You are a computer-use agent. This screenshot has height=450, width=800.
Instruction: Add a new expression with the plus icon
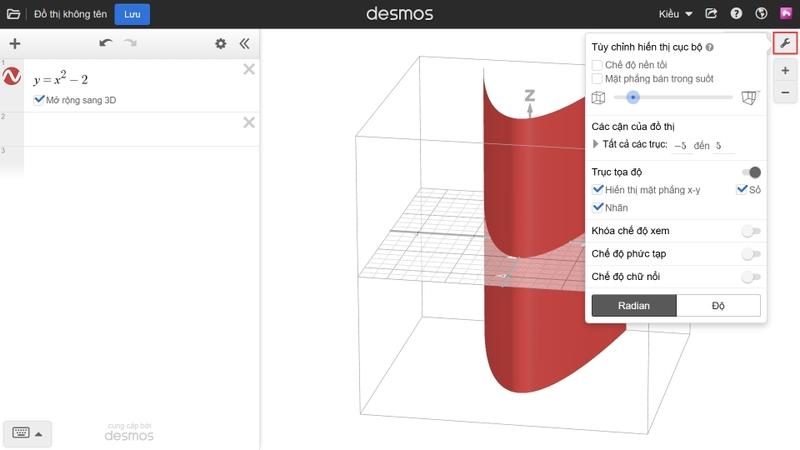[x=15, y=43]
